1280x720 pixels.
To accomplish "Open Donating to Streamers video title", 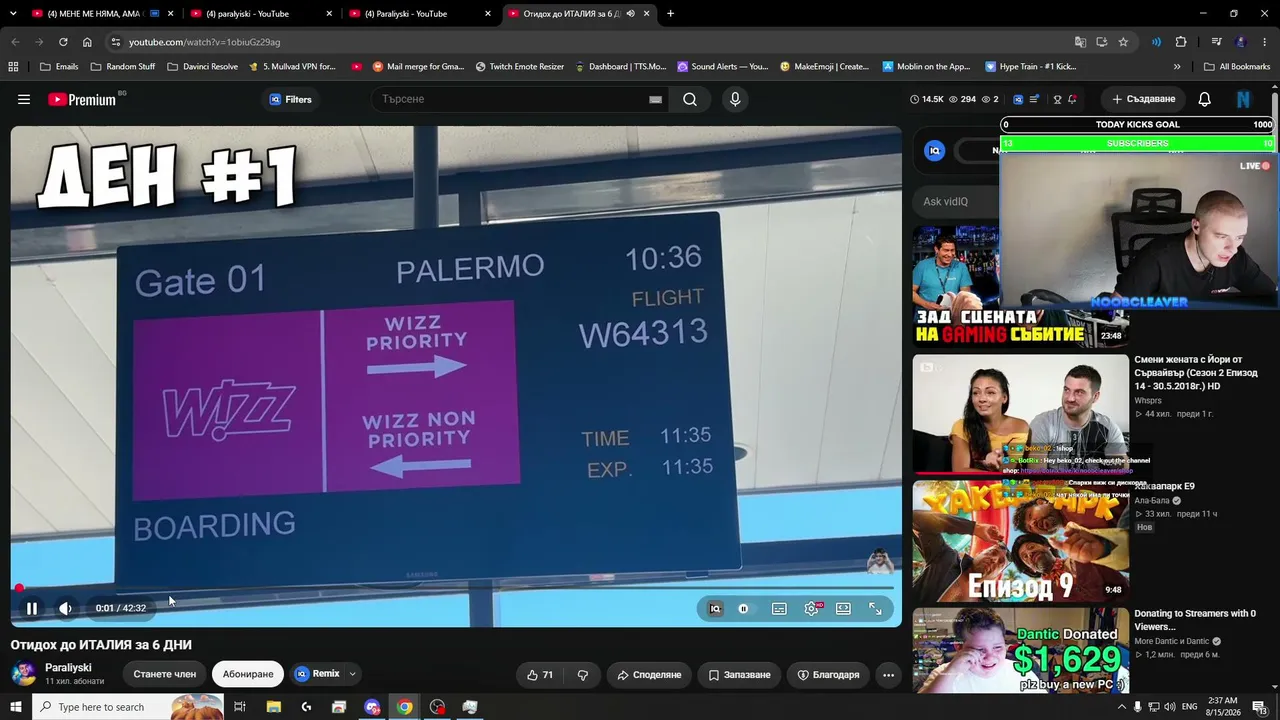I will tap(1194, 620).
